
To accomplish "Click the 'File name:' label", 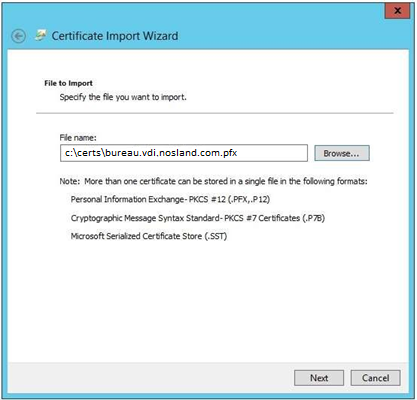I will pyautogui.click(x=78, y=137).
